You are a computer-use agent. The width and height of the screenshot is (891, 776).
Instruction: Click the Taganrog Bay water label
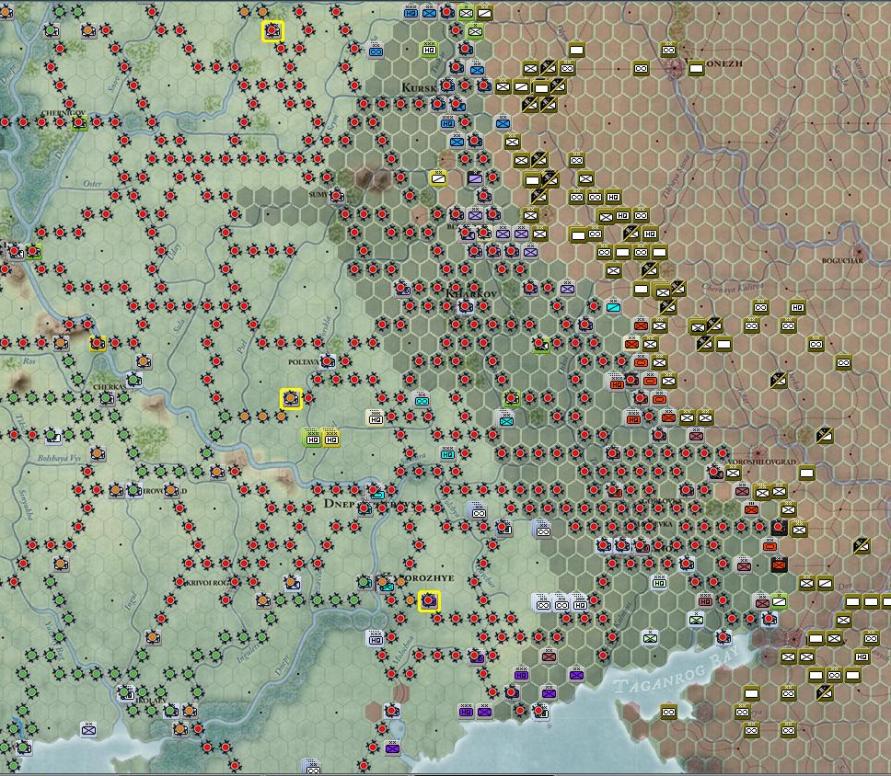[675, 671]
